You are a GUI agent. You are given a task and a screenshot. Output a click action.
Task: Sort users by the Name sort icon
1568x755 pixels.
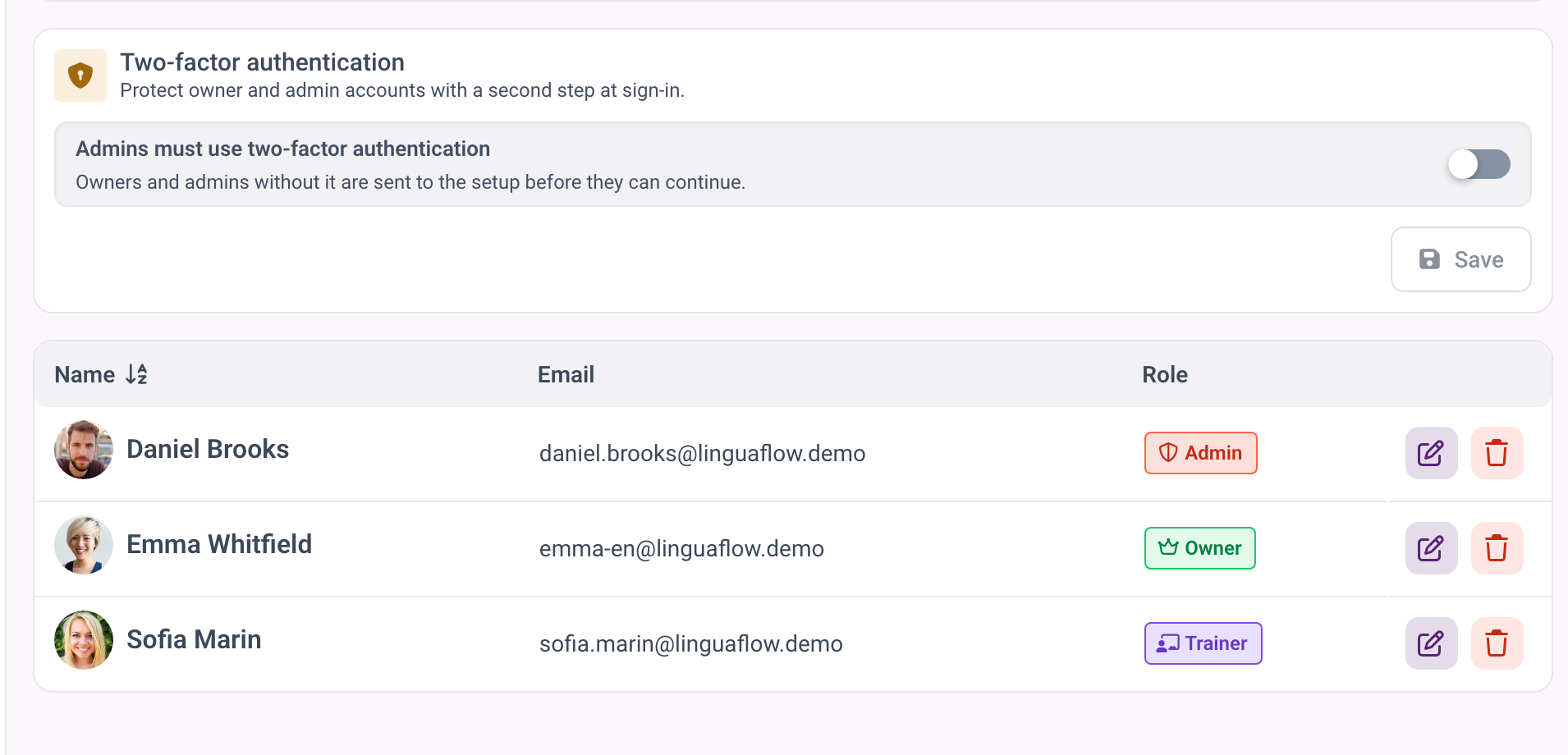pyautogui.click(x=136, y=374)
